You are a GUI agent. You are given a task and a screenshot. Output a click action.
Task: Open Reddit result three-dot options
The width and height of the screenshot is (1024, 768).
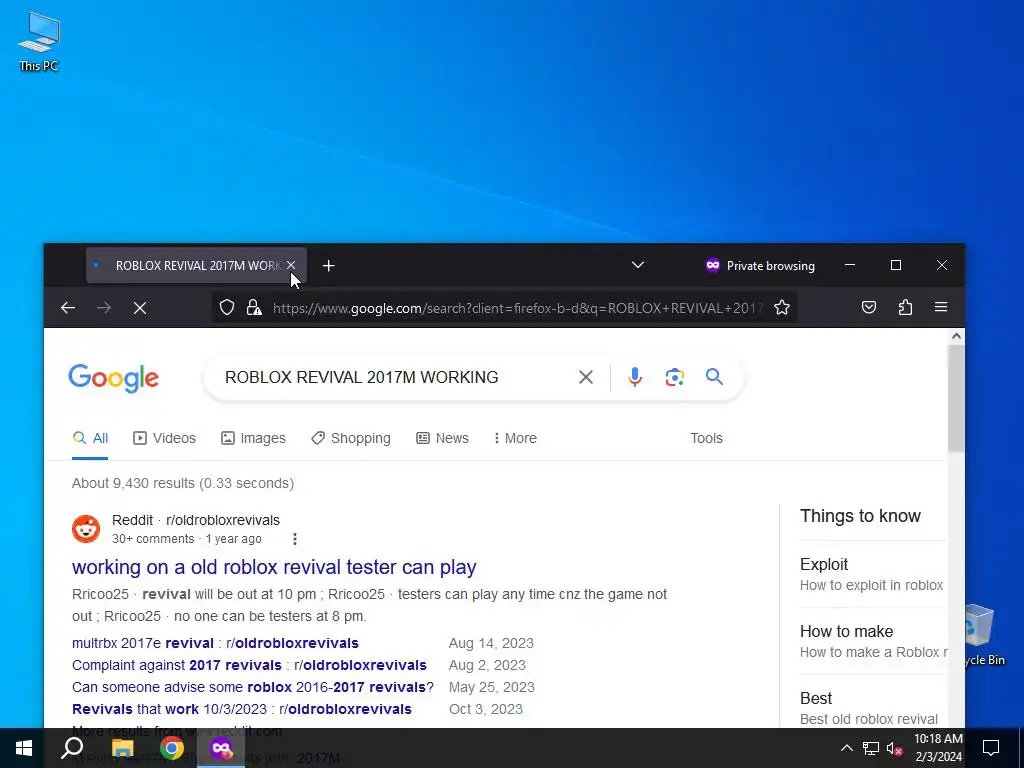coord(295,539)
